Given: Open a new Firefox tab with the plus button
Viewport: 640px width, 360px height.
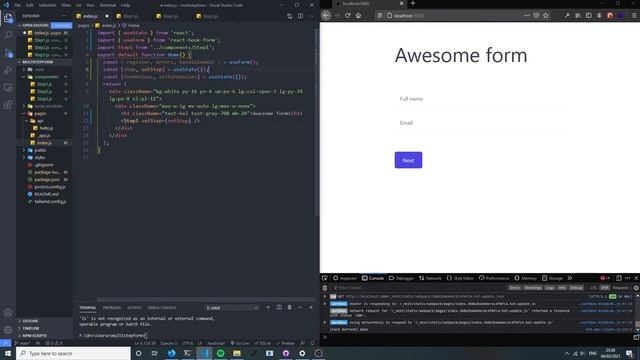Looking at the screenshot, I should [x=413, y=3].
